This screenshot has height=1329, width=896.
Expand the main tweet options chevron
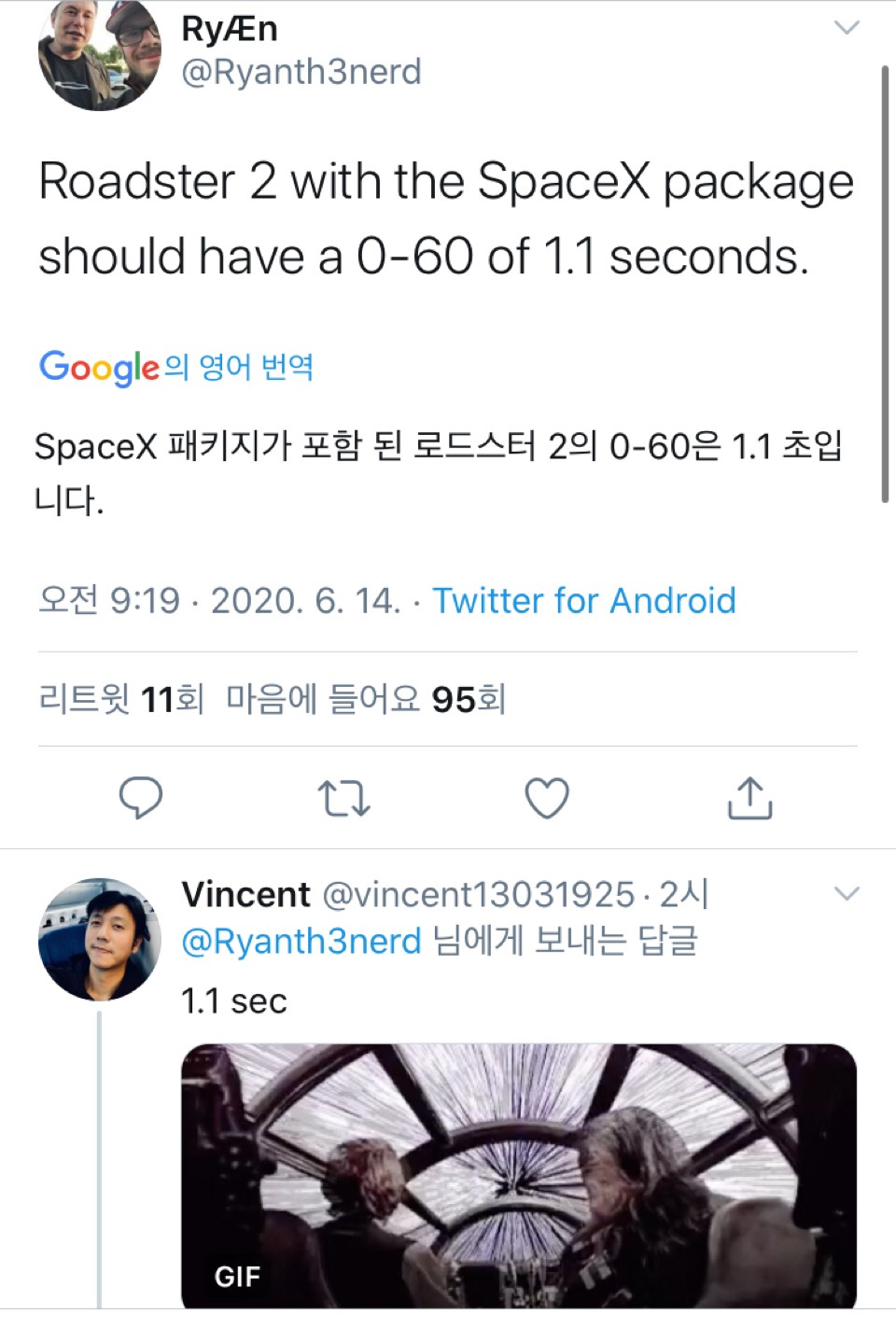coord(846,28)
